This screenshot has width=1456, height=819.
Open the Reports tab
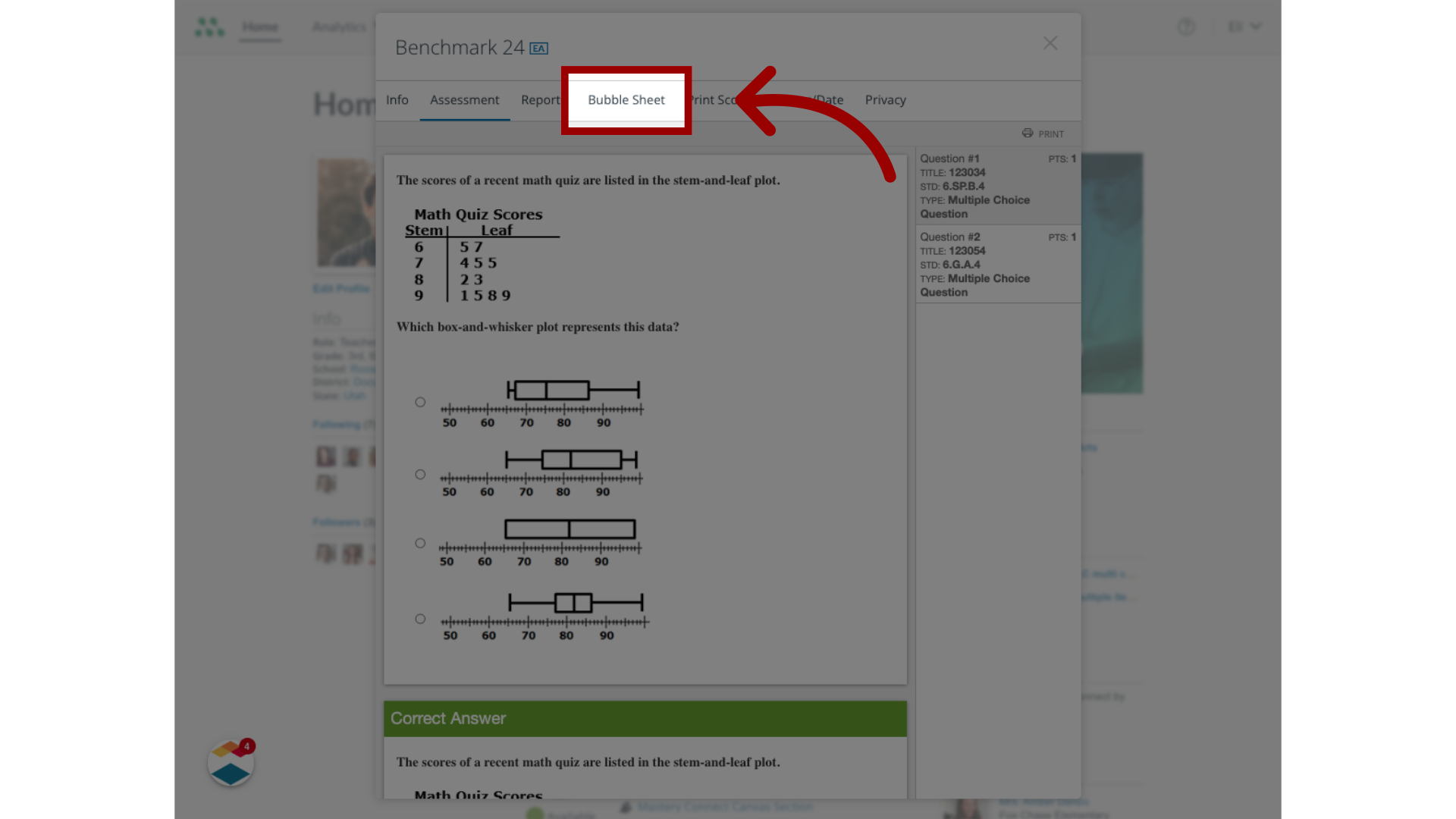[540, 99]
